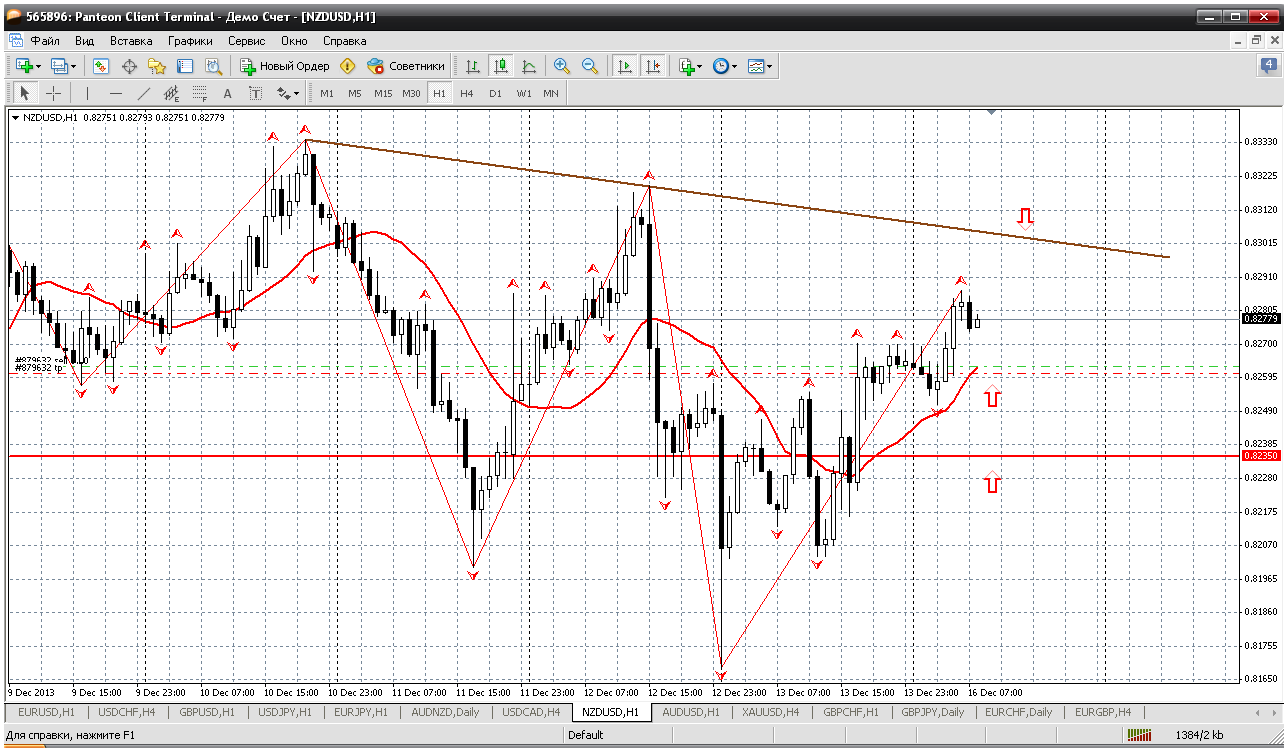The height and width of the screenshot is (748, 1288).
Task: Switch timeframe to M30
Action: pyautogui.click(x=411, y=93)
